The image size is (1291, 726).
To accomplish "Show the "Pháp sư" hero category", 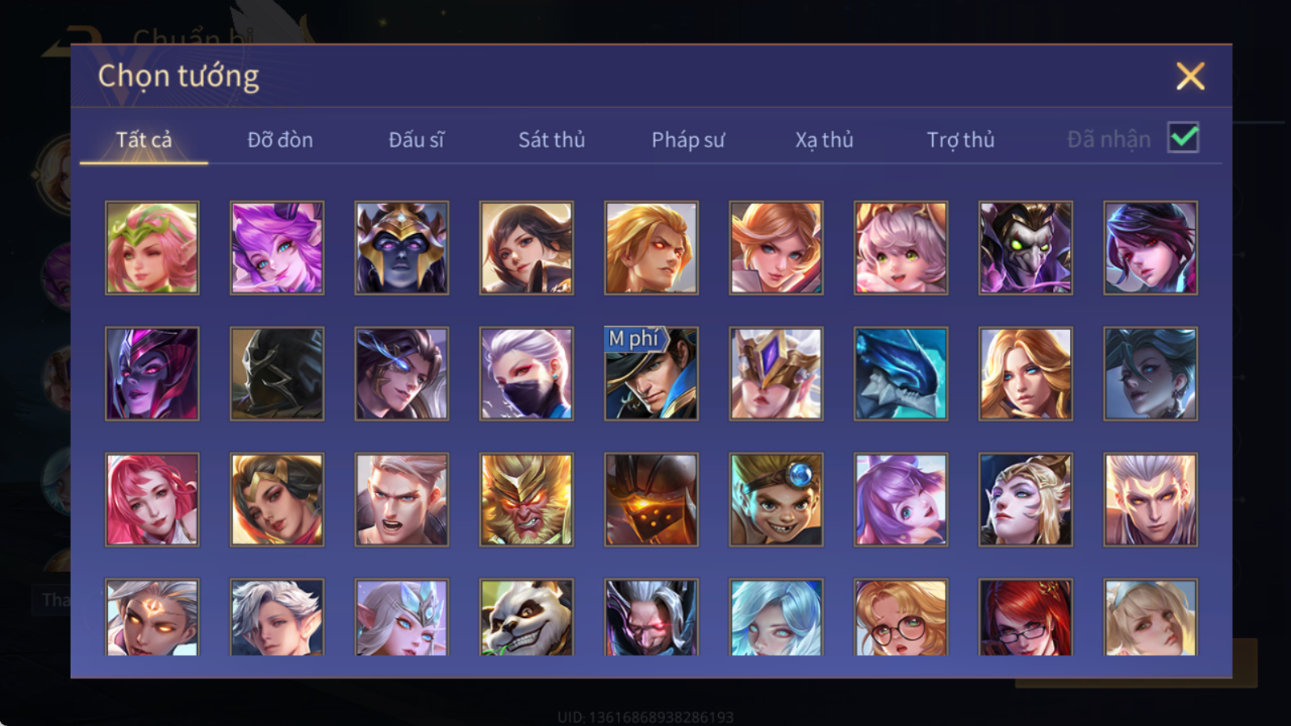I will click(688, 140).
